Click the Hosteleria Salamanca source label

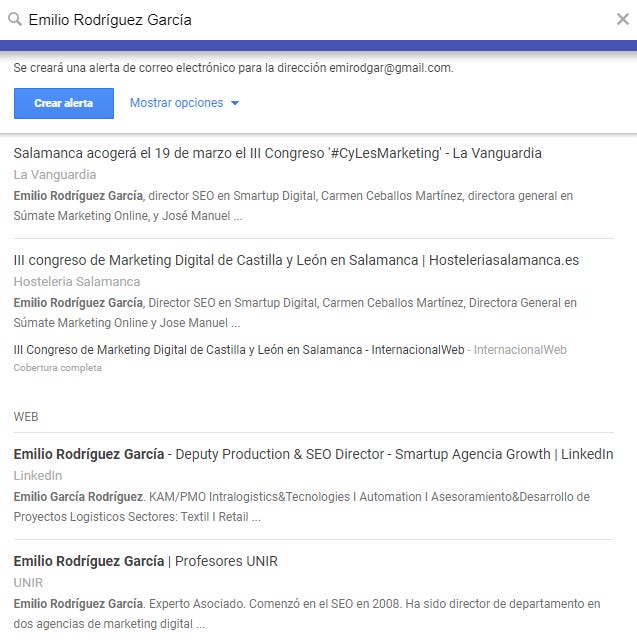pos(77,282)
